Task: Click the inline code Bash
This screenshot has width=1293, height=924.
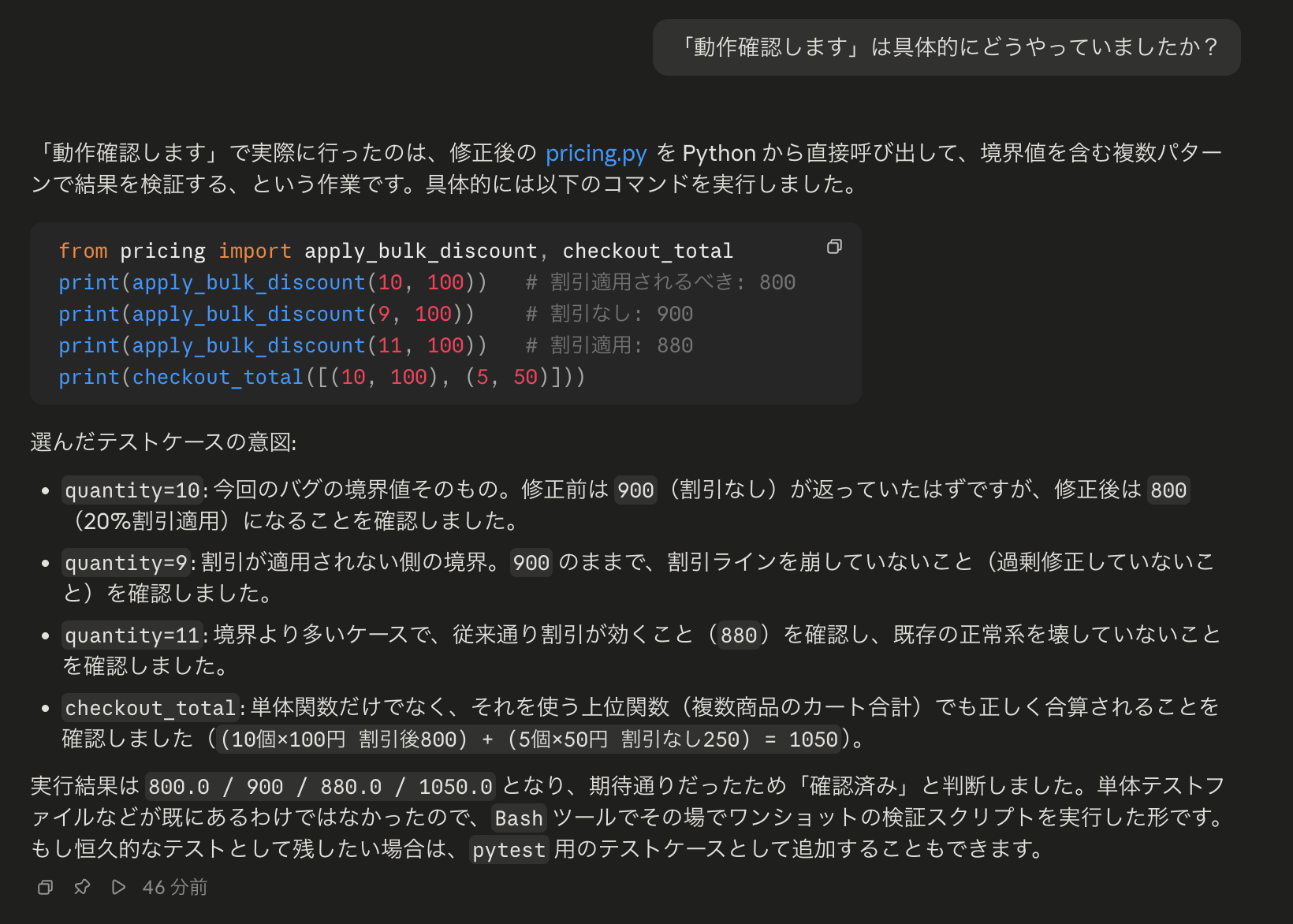Action: tap(519, 818)
